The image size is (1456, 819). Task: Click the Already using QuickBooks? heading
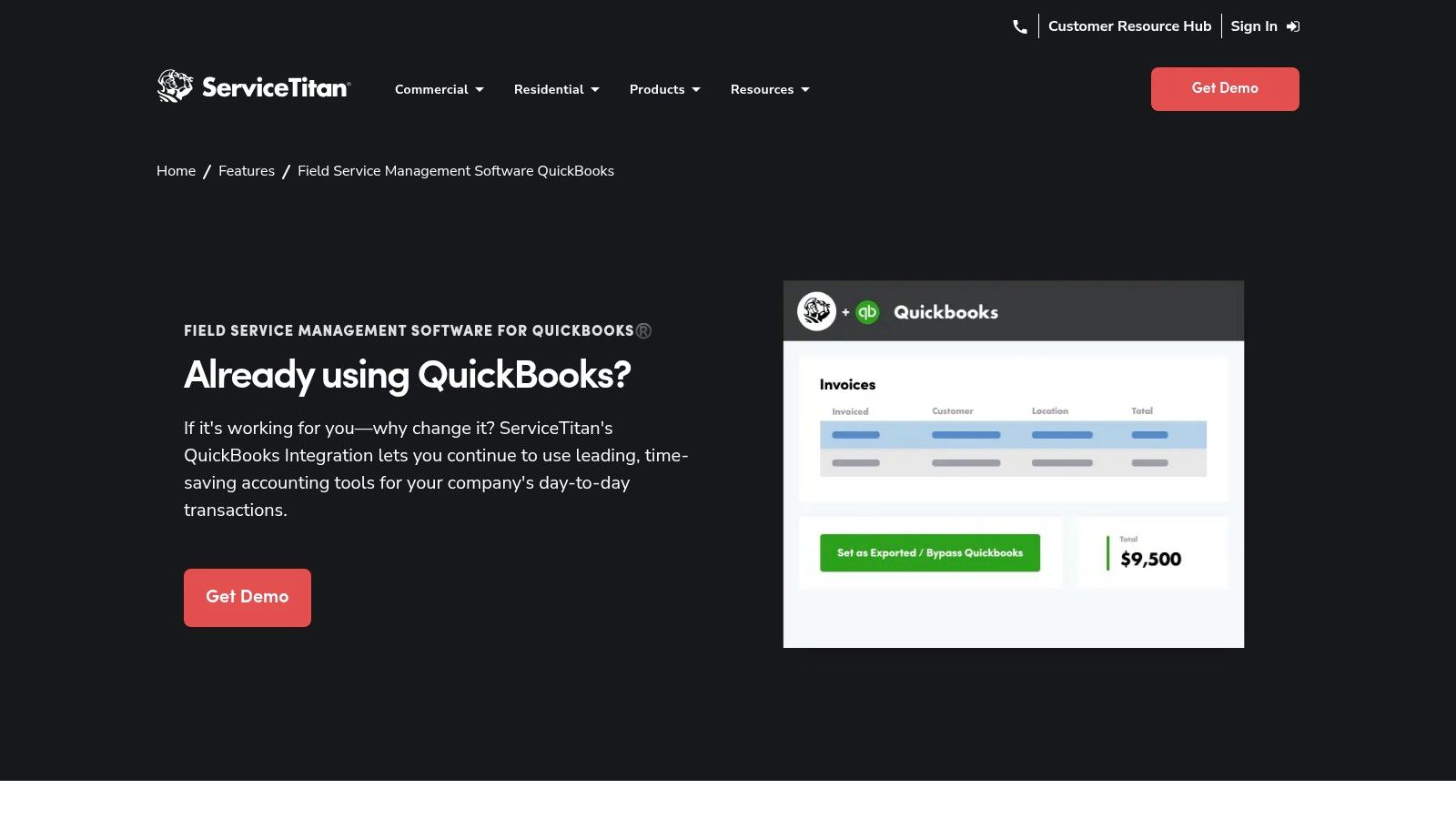pyautogui.click(x=408, y=375)
